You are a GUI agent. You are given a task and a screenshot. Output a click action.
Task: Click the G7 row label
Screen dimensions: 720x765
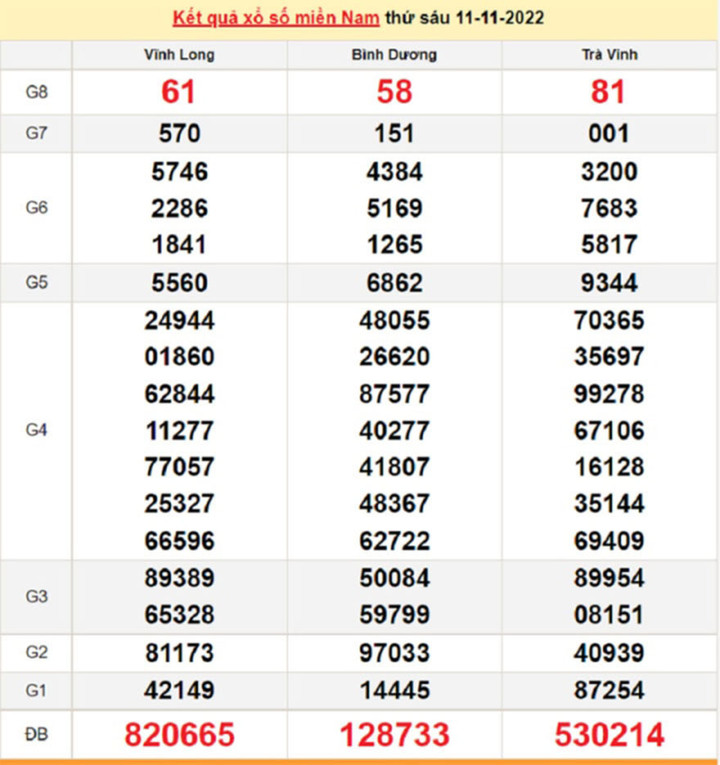pos(37,133)
